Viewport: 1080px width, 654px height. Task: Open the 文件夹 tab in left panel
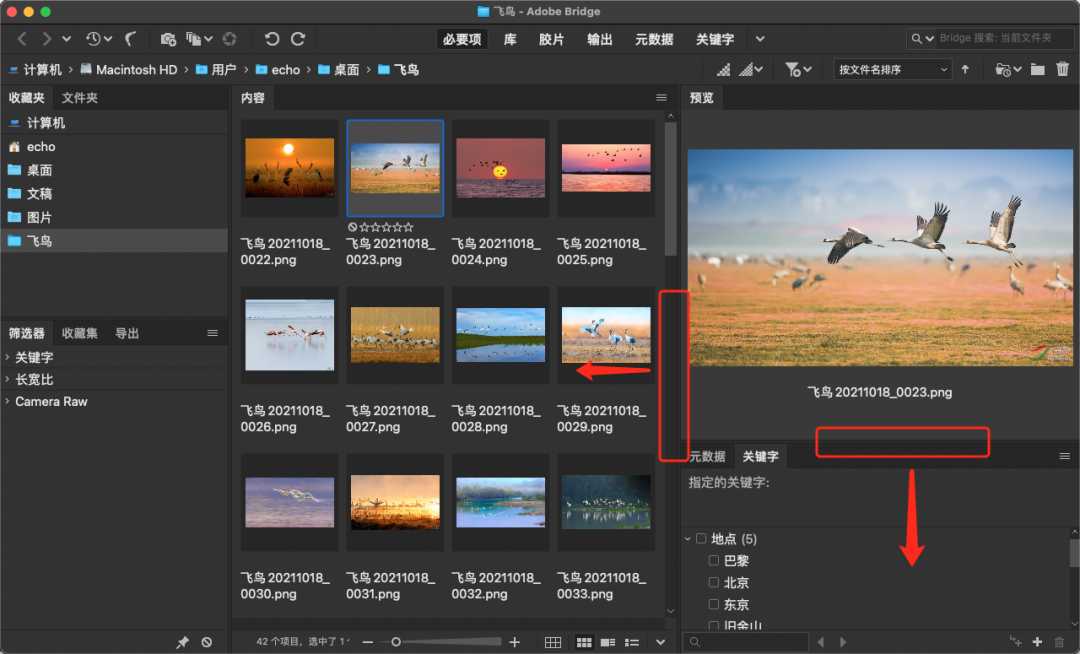tap(80, 98)
